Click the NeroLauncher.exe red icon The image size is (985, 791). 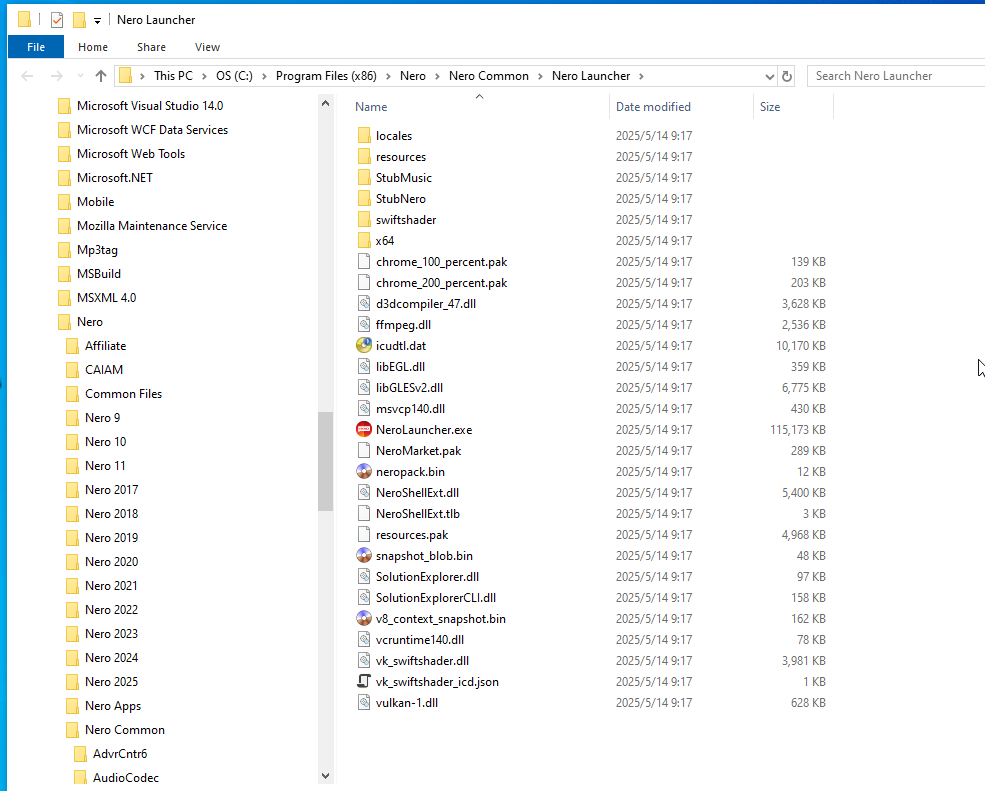click(x=364, y=430)
